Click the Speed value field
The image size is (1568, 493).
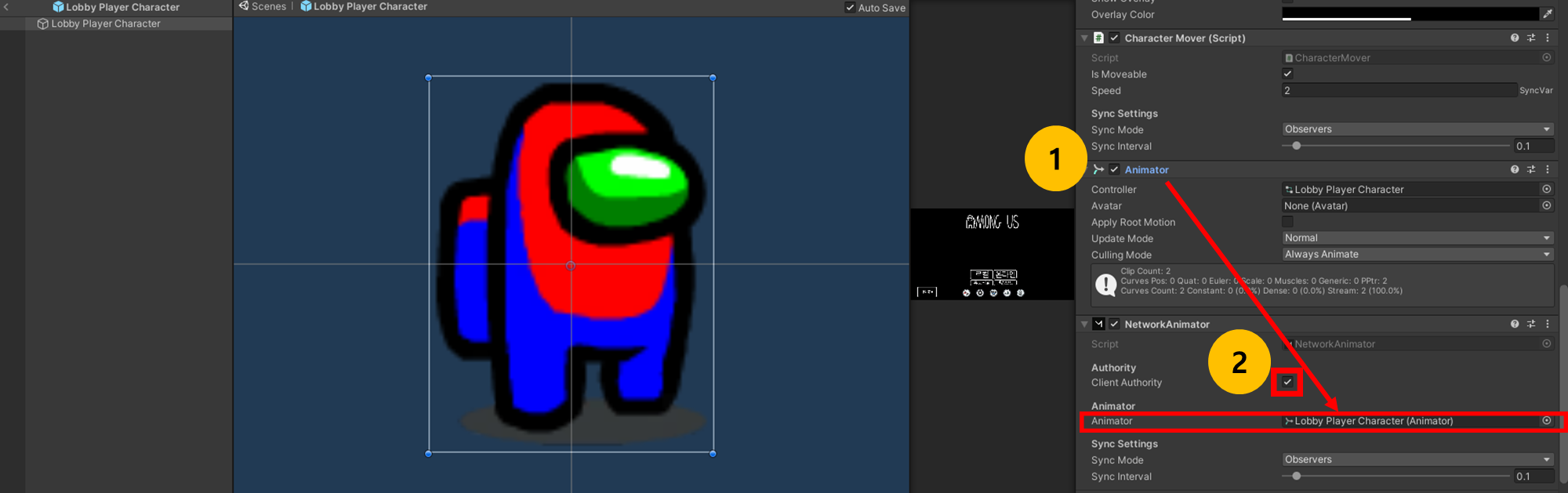coord(1399,90)
